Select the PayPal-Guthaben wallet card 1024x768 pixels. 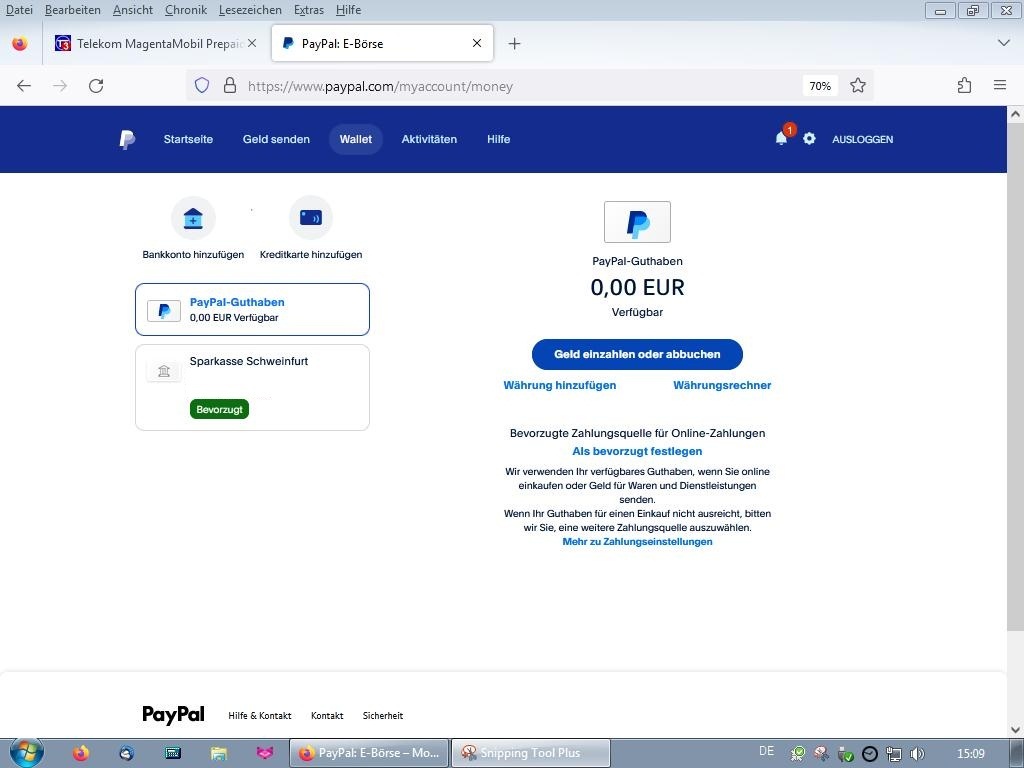(252, 310)
